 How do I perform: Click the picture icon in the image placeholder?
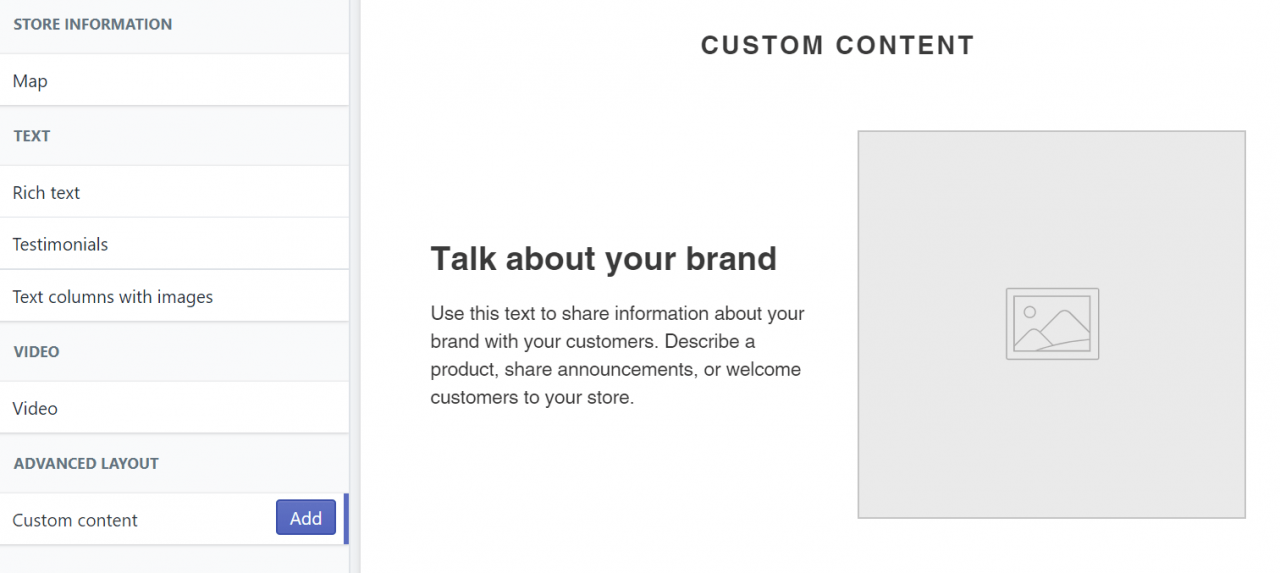[x=1052, y=324]
